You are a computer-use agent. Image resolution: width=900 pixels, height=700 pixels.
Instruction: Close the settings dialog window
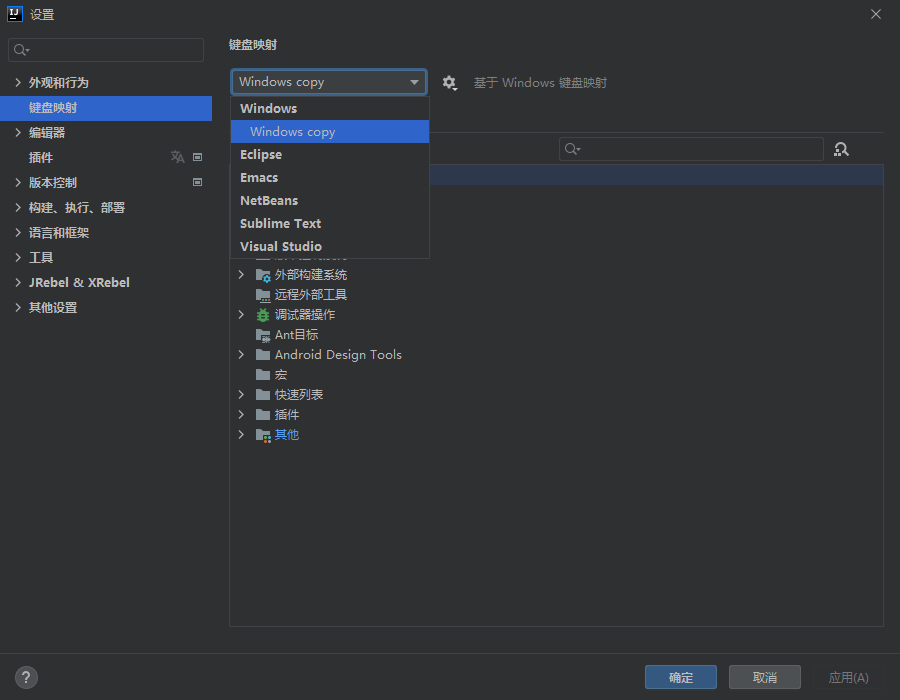pos(875,14)
